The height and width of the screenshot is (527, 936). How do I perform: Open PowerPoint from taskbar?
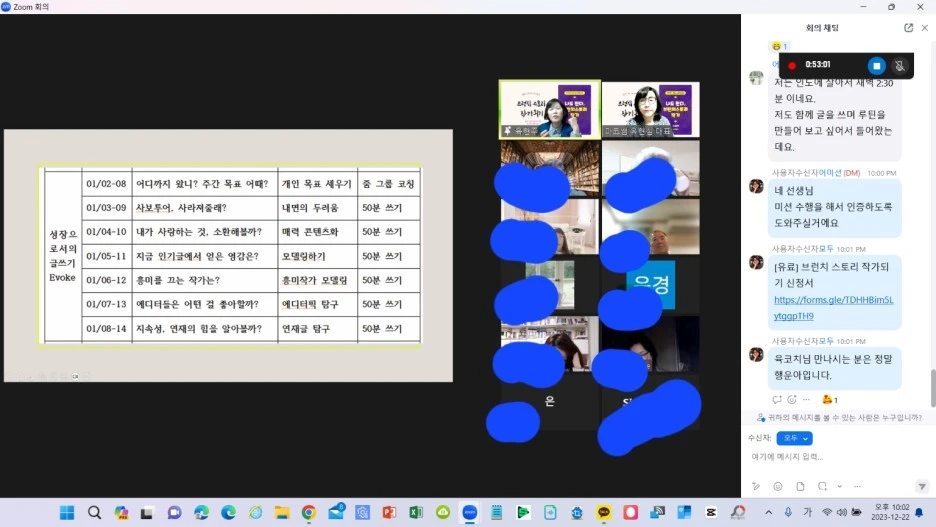click(389, 513)
